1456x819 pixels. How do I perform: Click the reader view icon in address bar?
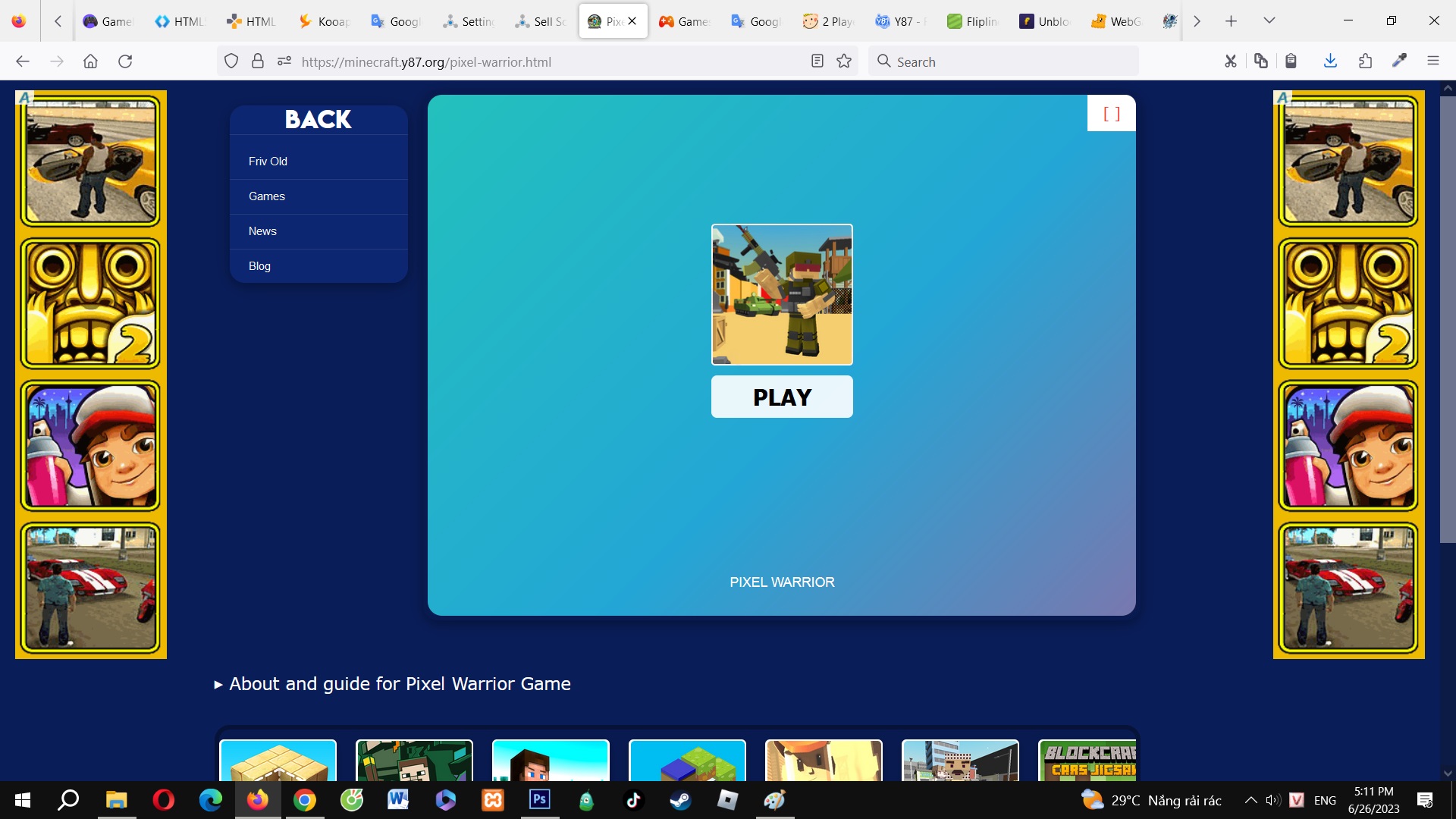coord(817,61)
